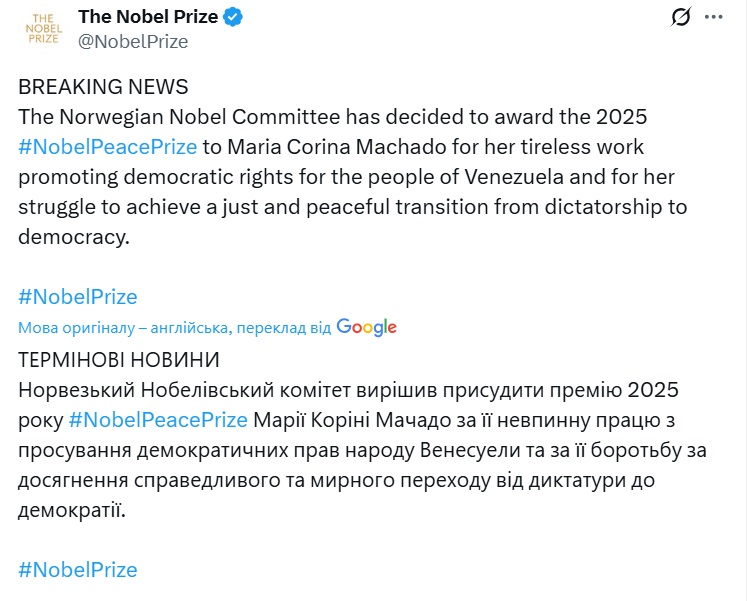Click the Nobel Prize profile avatar
Viewport: 748px width, 601px height.
[42, 30]
